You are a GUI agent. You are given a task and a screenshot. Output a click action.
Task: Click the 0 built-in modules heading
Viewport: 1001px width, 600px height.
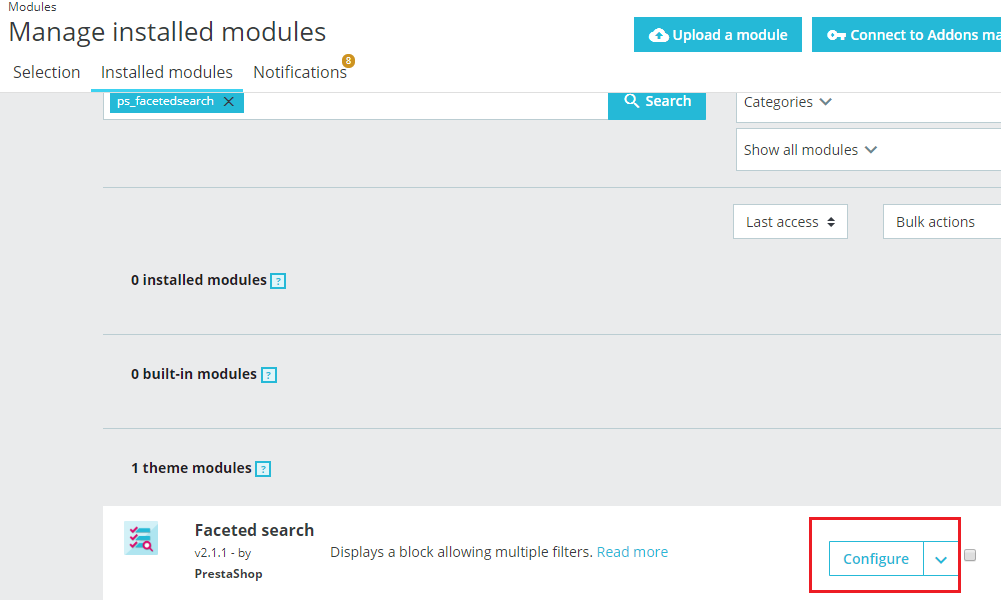pyautogui.click(x=193, y=374)
